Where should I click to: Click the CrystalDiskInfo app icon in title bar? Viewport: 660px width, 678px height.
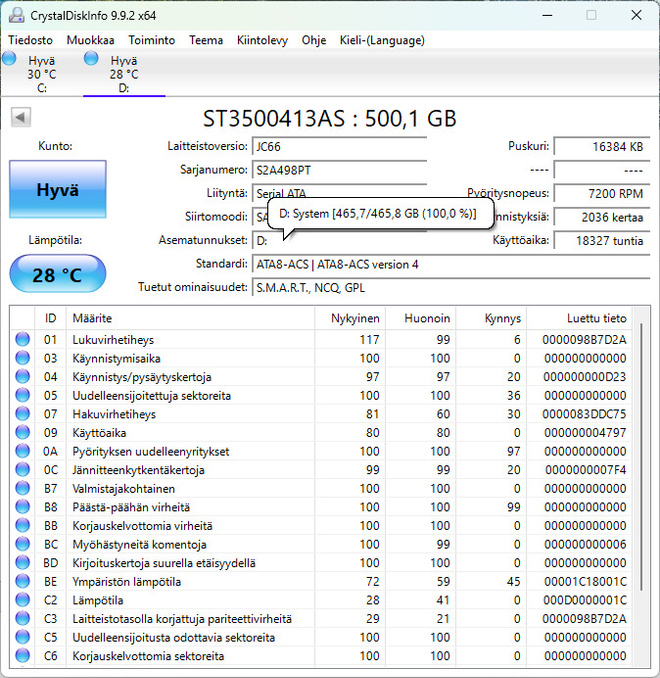(16, 16)
